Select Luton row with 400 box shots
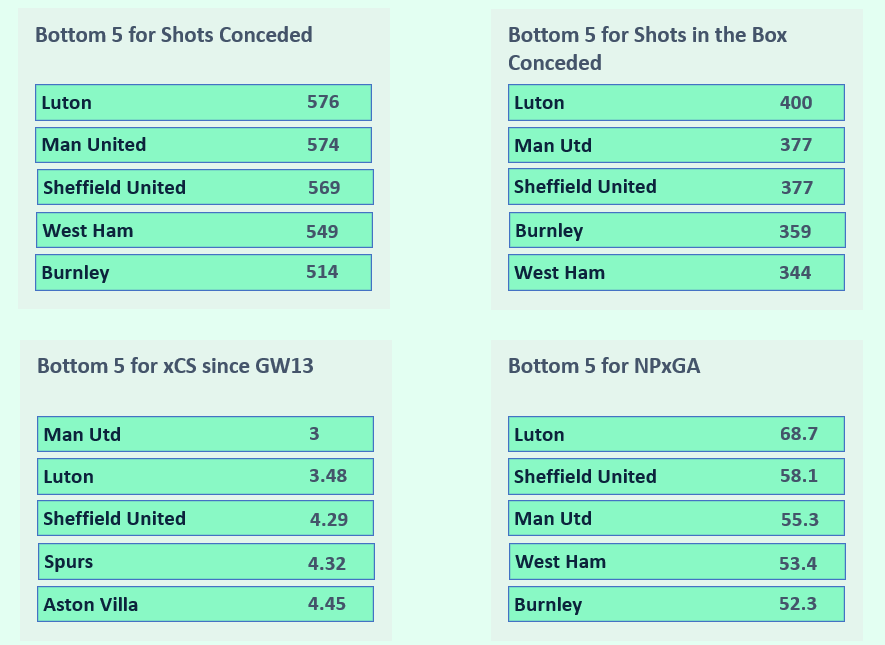This screenshot has height=645, width=885. (676, 102)
